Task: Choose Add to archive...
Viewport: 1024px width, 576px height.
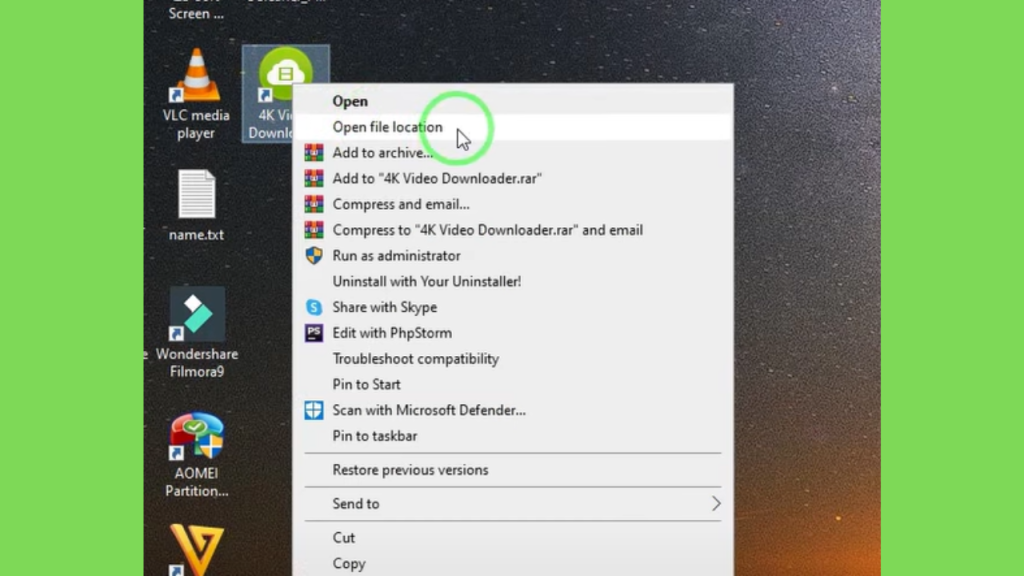Action: [513, 153]
